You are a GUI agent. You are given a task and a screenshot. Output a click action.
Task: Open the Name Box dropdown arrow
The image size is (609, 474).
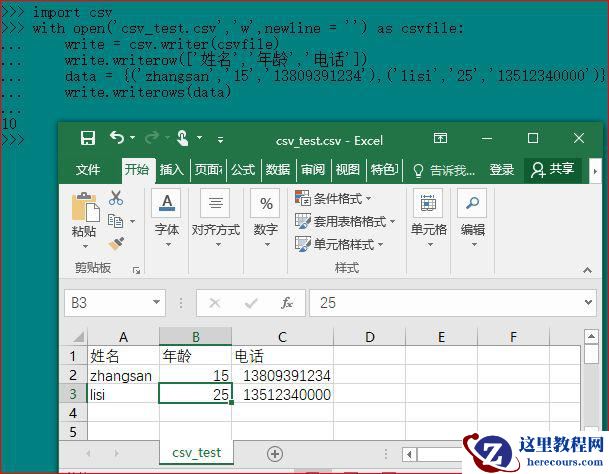pyautogui.click(x=157, y=302)
